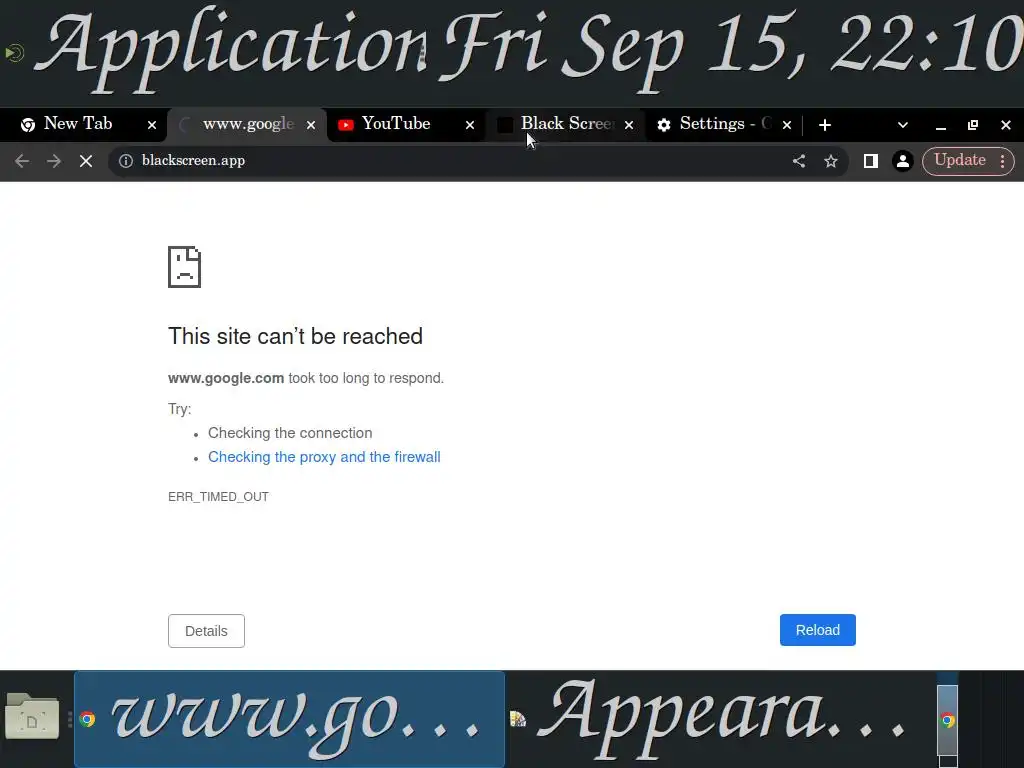Switch to the New Tab tab
1024x768 pixels.
click(84, 124)
